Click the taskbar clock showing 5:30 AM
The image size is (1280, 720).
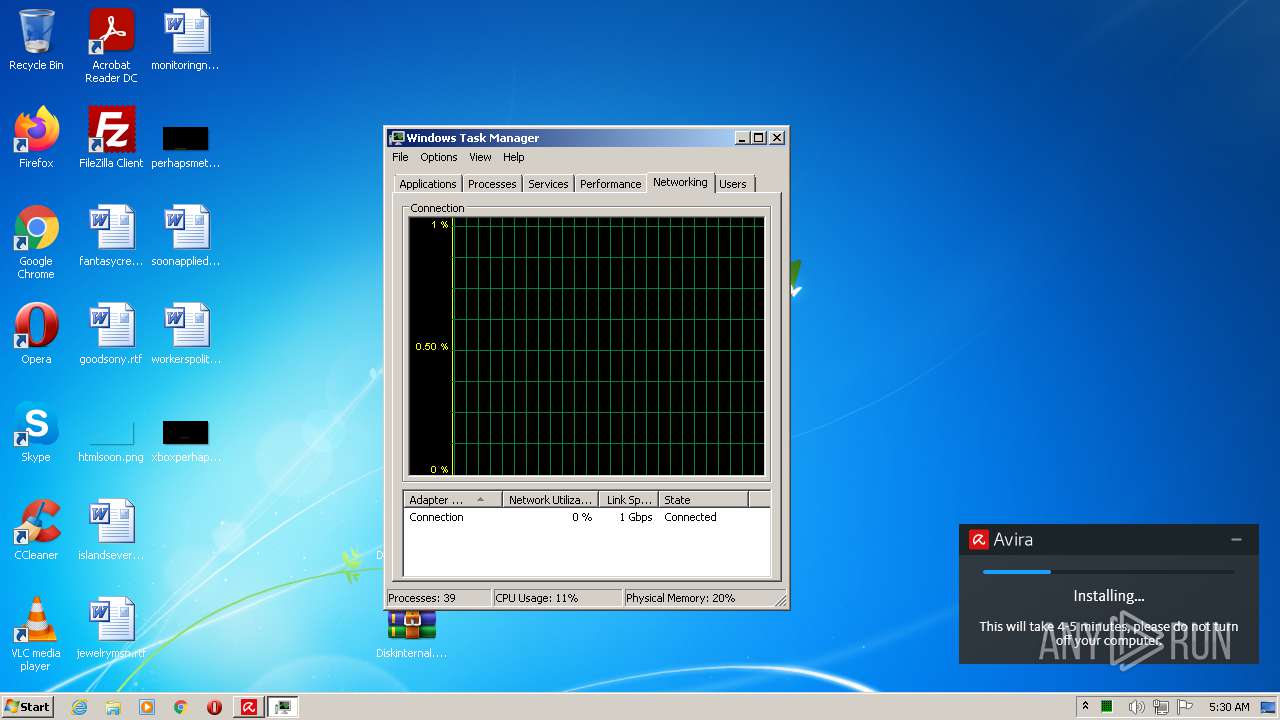1229,707
